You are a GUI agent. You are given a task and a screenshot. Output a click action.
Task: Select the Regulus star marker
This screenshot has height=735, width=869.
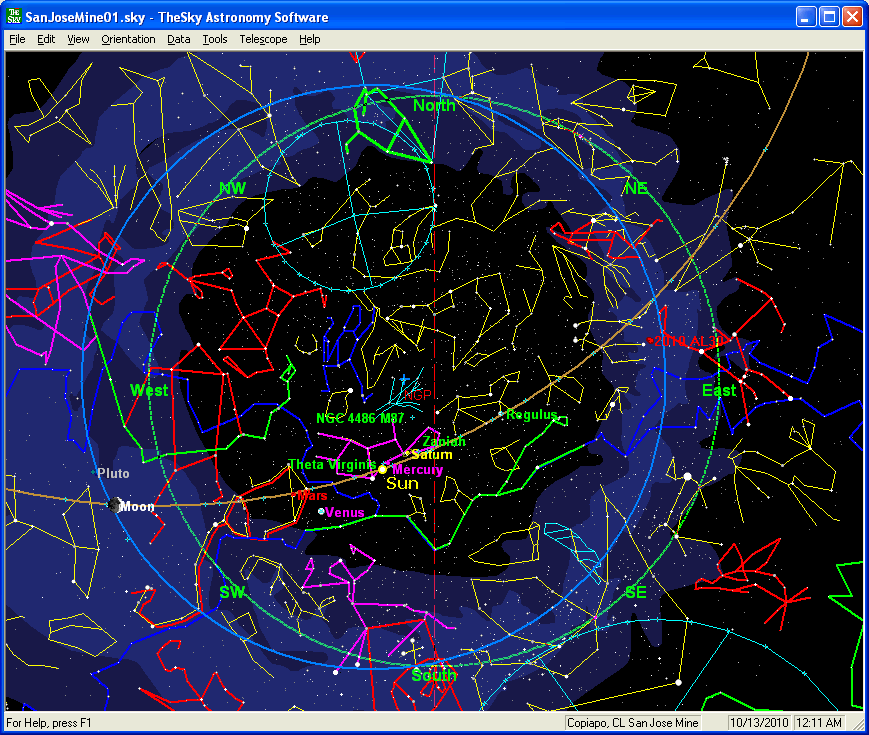(x=501, y=414)
